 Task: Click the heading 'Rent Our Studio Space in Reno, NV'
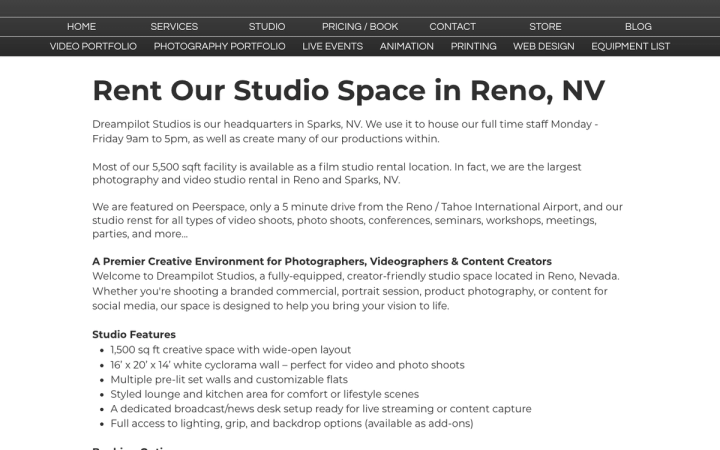point(349,90)
